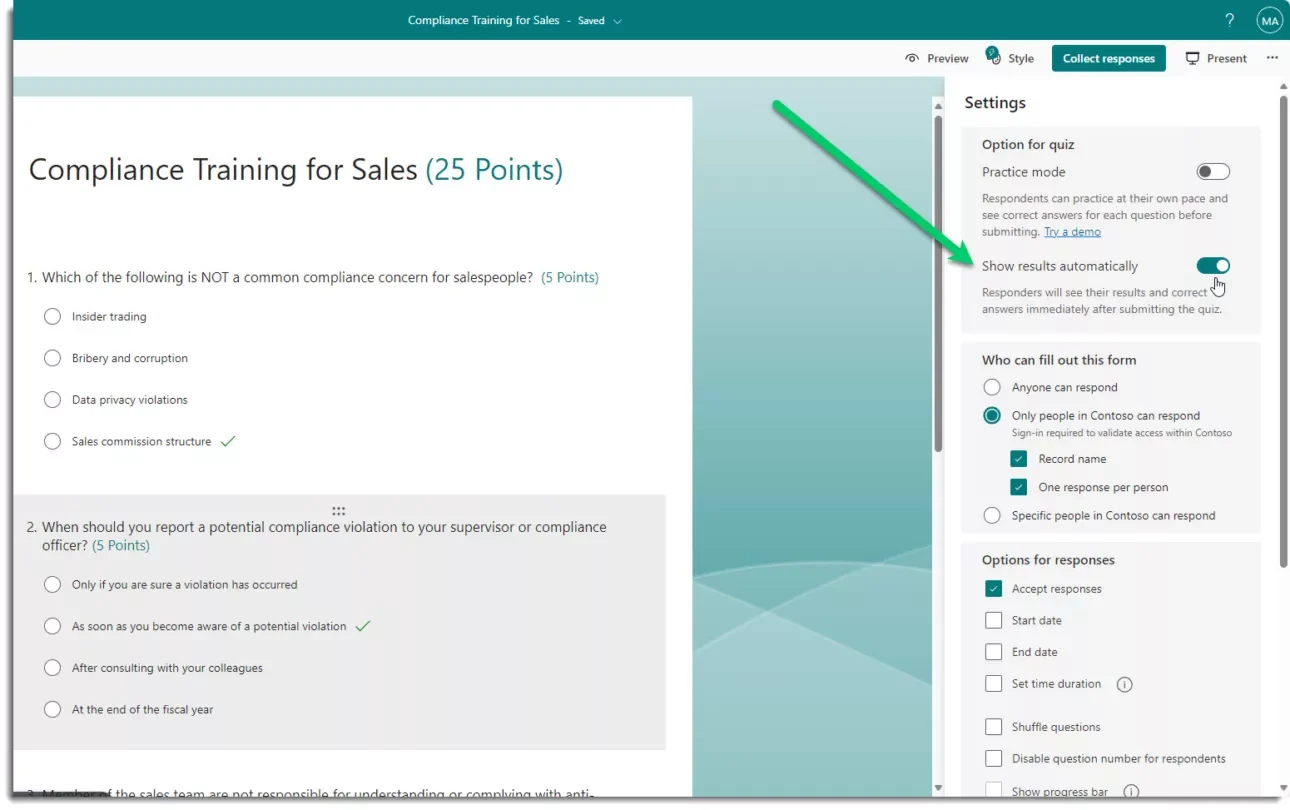Select Anyone can respond
Viewport: 1290px width, 810px height.
(991, 387)
